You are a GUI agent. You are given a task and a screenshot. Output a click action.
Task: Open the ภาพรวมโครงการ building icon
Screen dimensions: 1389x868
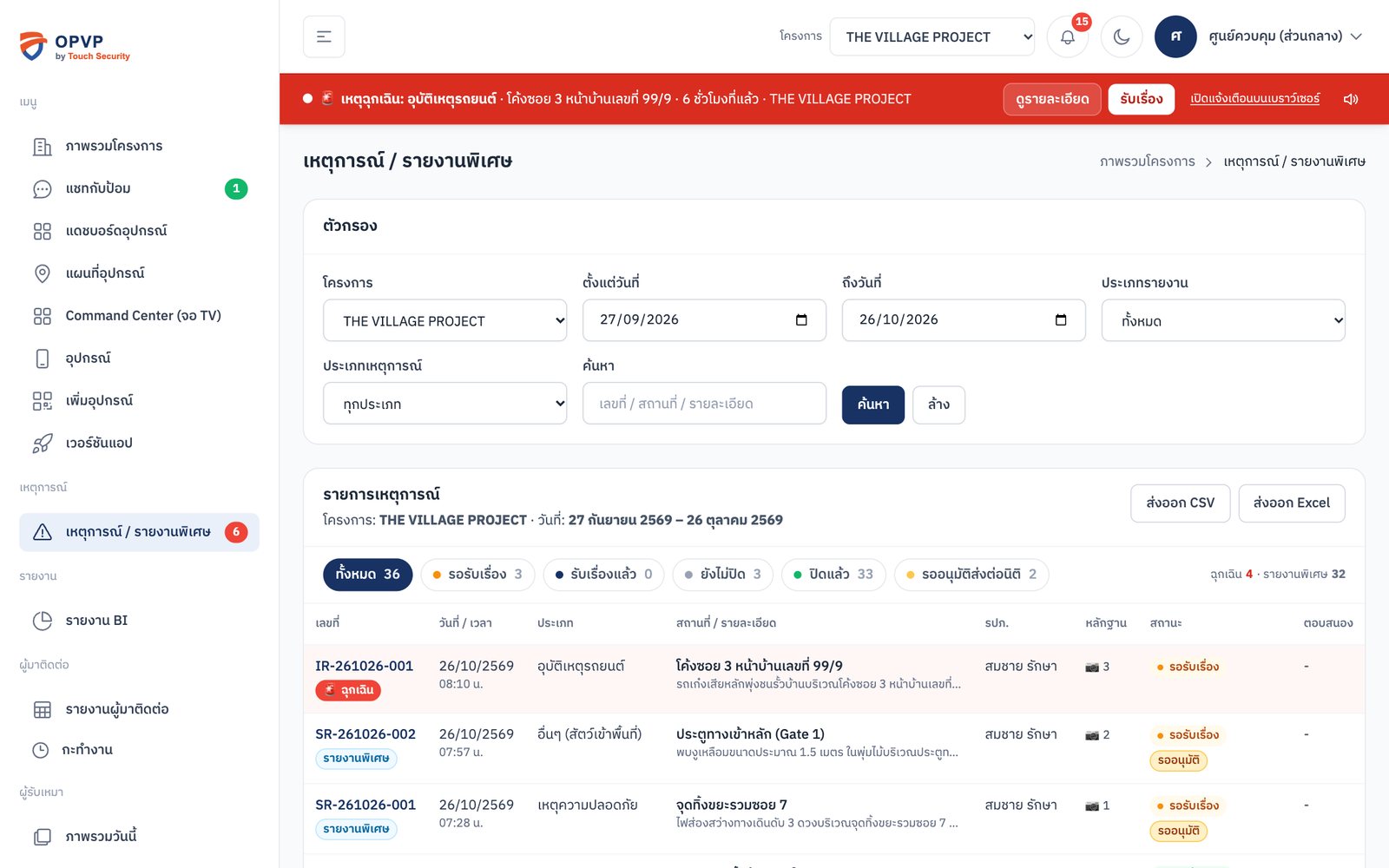[x=42, y=147]
